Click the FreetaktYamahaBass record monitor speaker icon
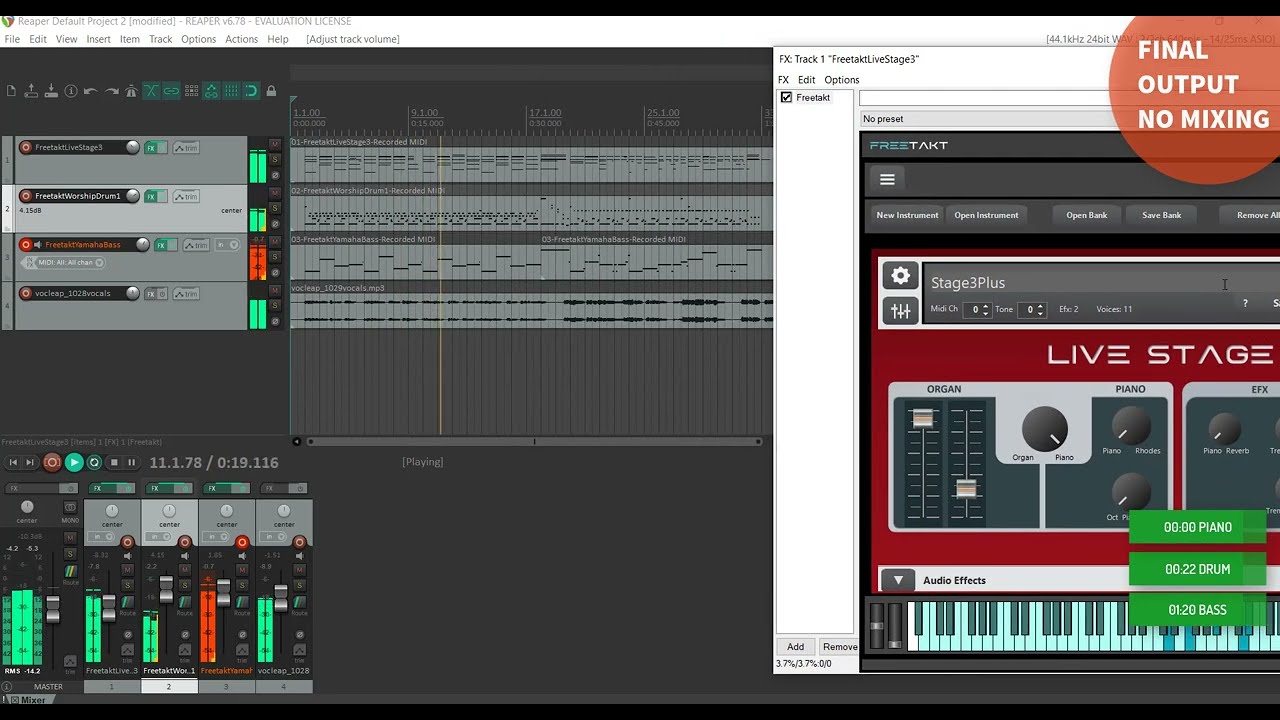This screenshot has height=720, width=1280. [38, 244]
